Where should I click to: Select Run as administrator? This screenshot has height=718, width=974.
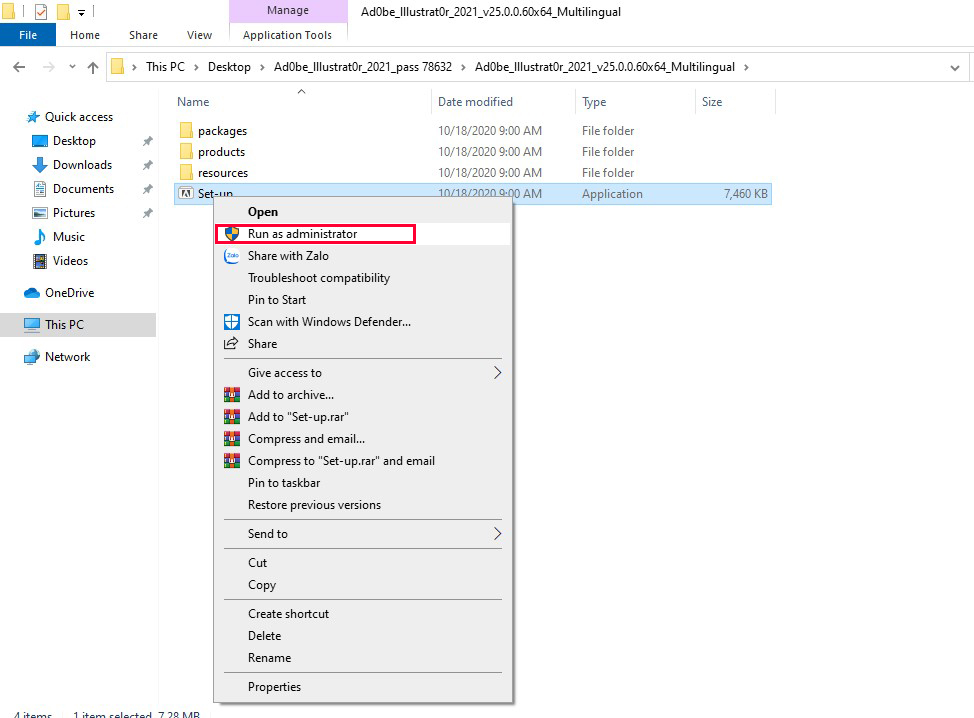[302, 234]
